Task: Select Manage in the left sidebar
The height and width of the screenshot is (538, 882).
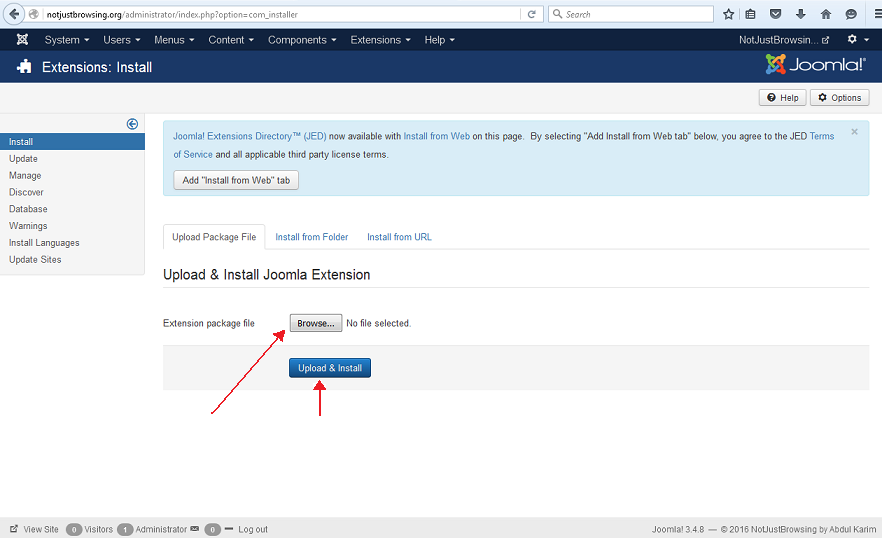Action: point(25,175)
